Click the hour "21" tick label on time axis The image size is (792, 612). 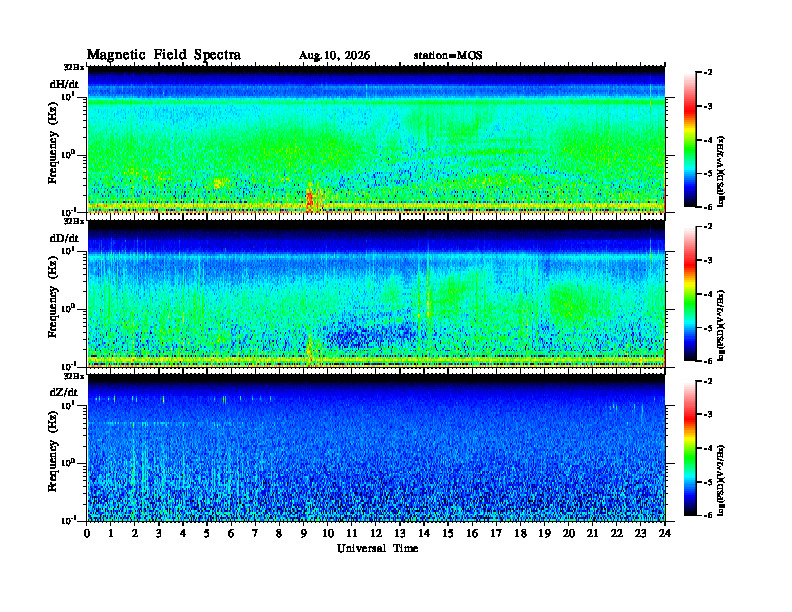(592, 533)
